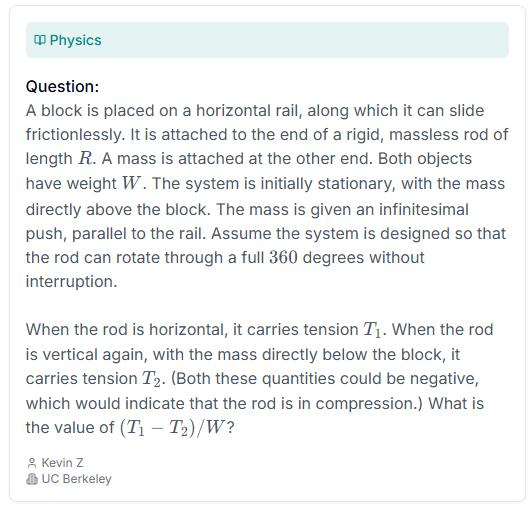Click the tension symbol T2 before '(Both these'
This screenshot has height=507, width=532.
[x=151, y=379]
